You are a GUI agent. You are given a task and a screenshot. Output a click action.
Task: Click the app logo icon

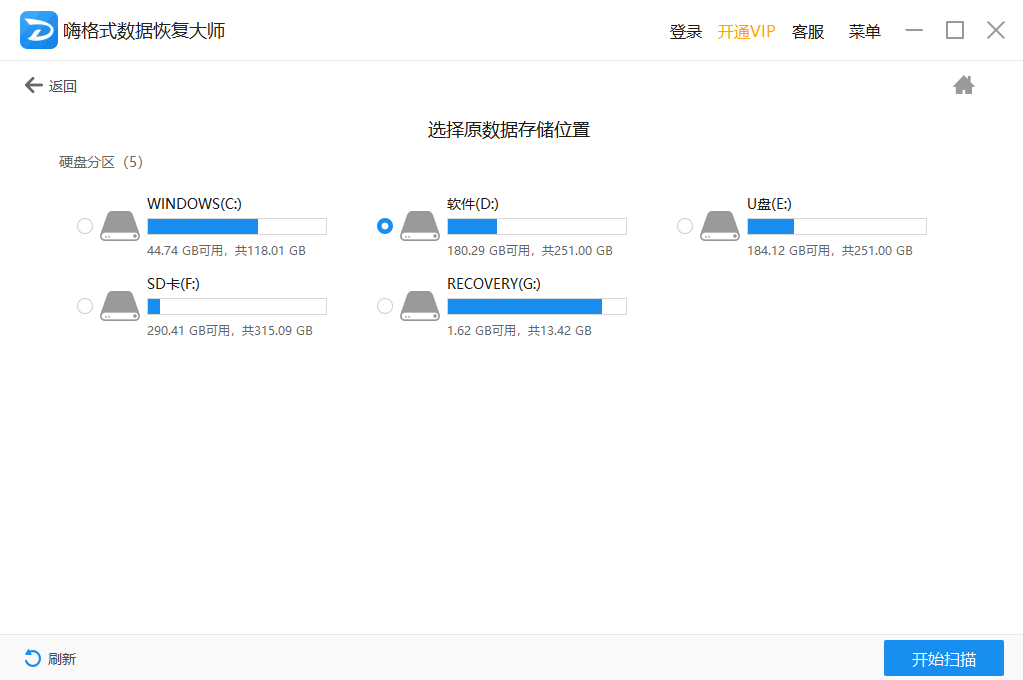tap(38, 30)
